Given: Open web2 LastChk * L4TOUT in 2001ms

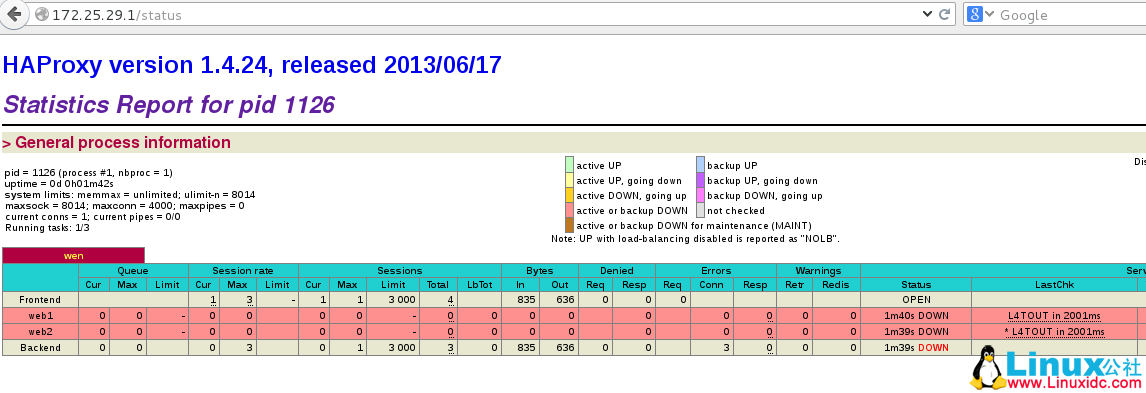Looking at the screenshot, I should tap(1054, 332).
